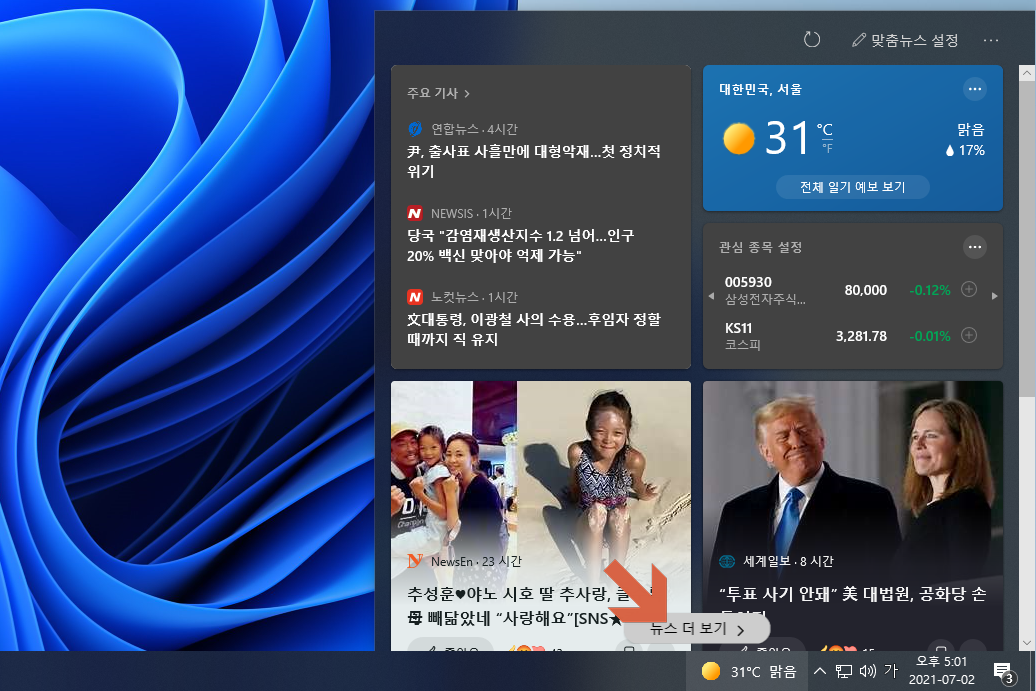Open the volume tray icon
This screenshot has height=691, width=1036.
(868, 671)
